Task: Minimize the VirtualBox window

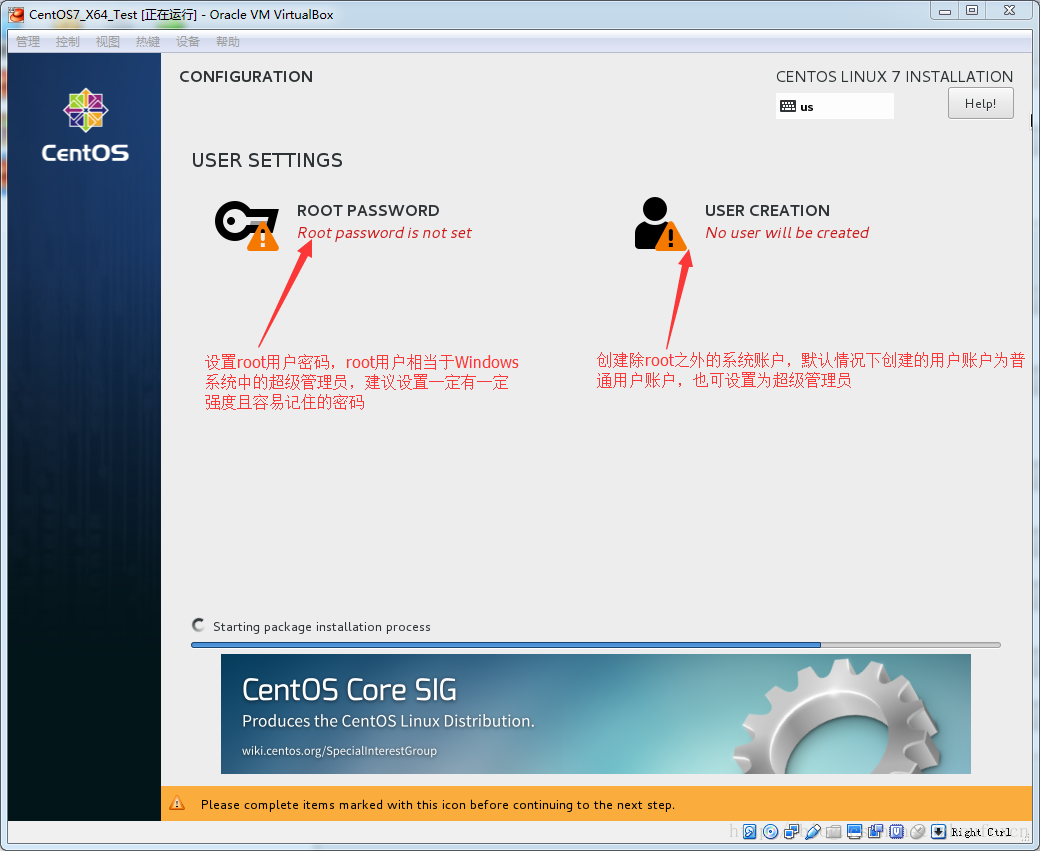Action: (945, 11)
